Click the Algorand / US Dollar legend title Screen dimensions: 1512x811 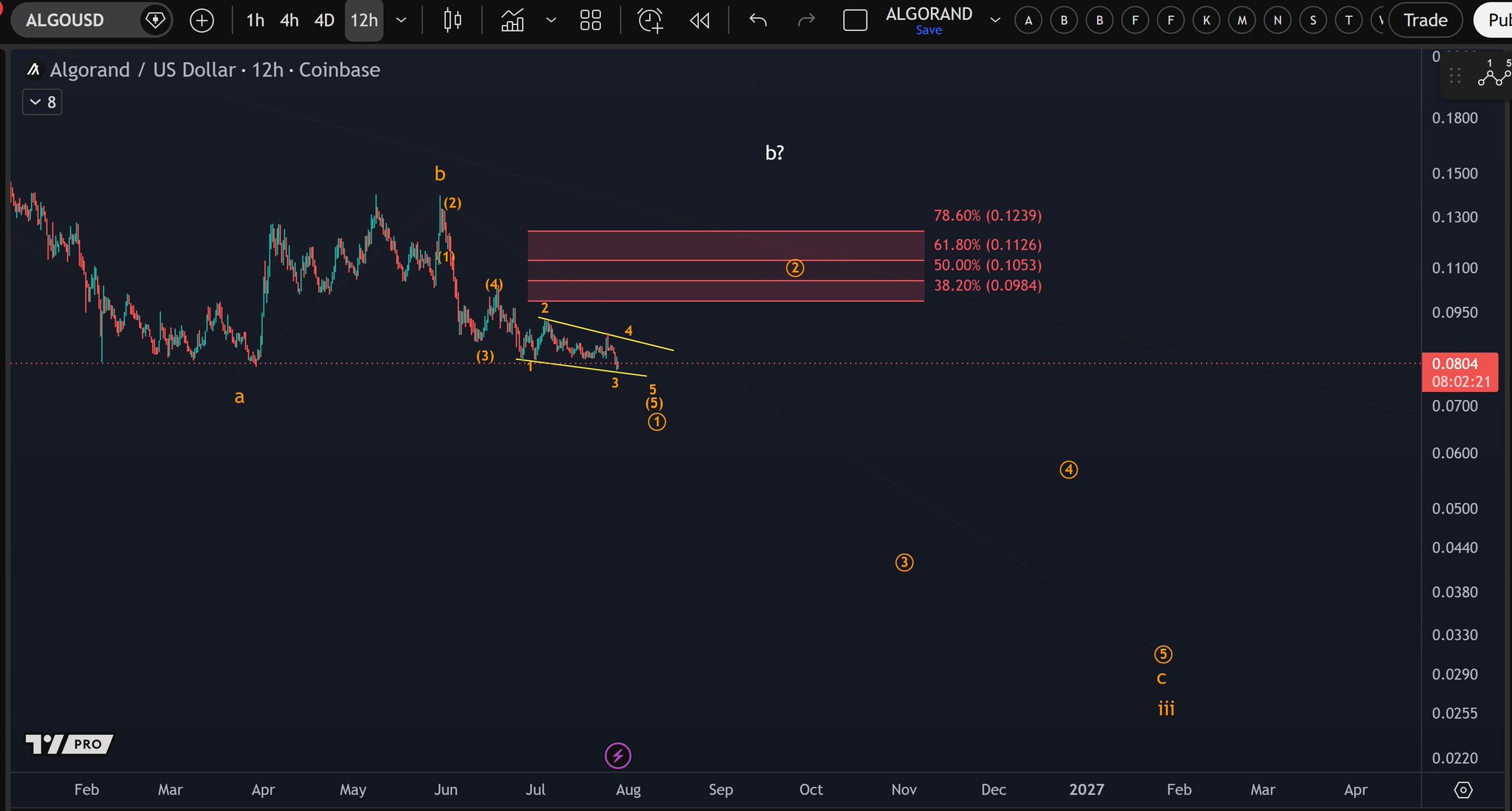(215, 70)
